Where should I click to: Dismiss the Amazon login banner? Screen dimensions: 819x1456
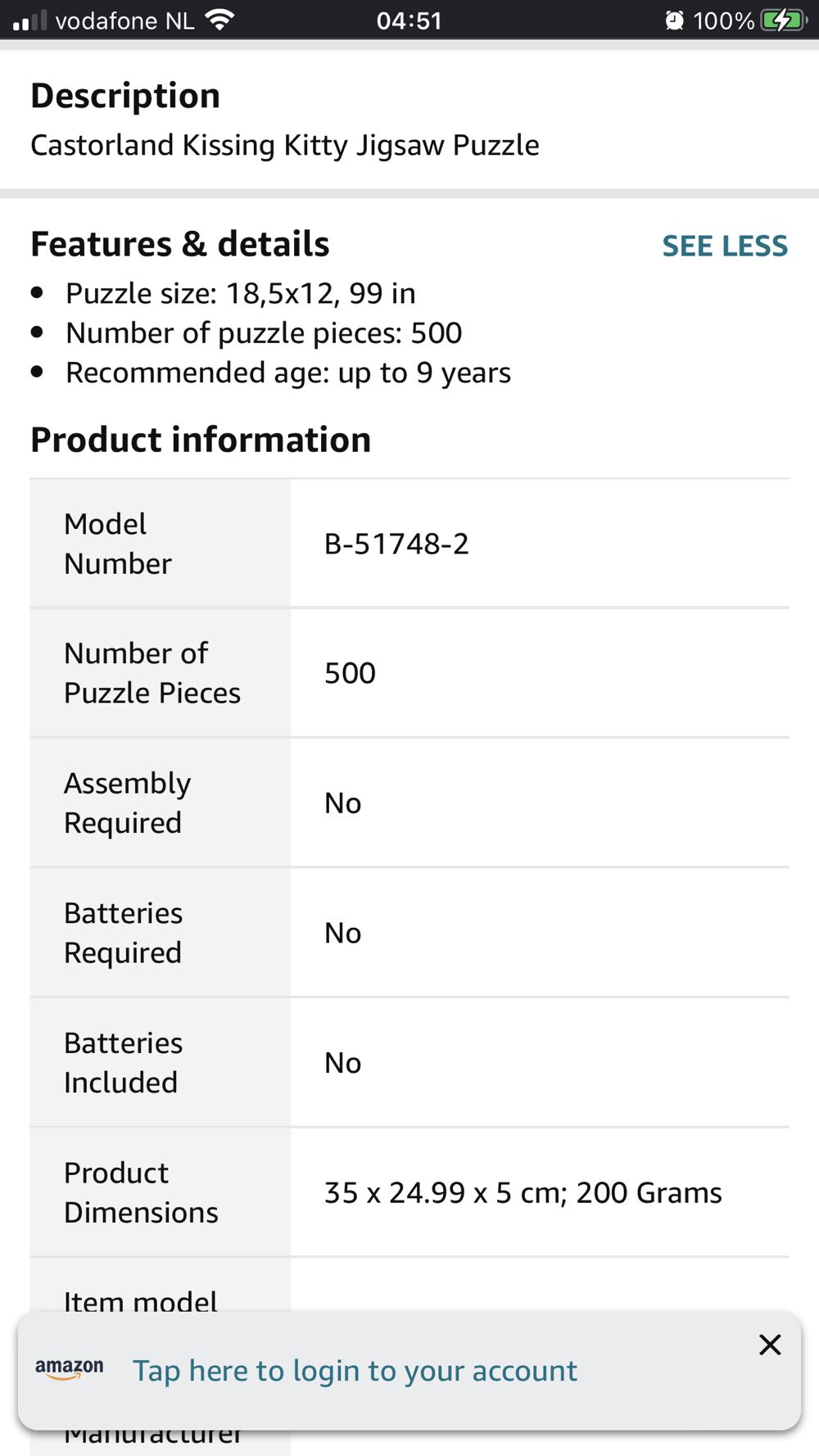pos(770,1345)
